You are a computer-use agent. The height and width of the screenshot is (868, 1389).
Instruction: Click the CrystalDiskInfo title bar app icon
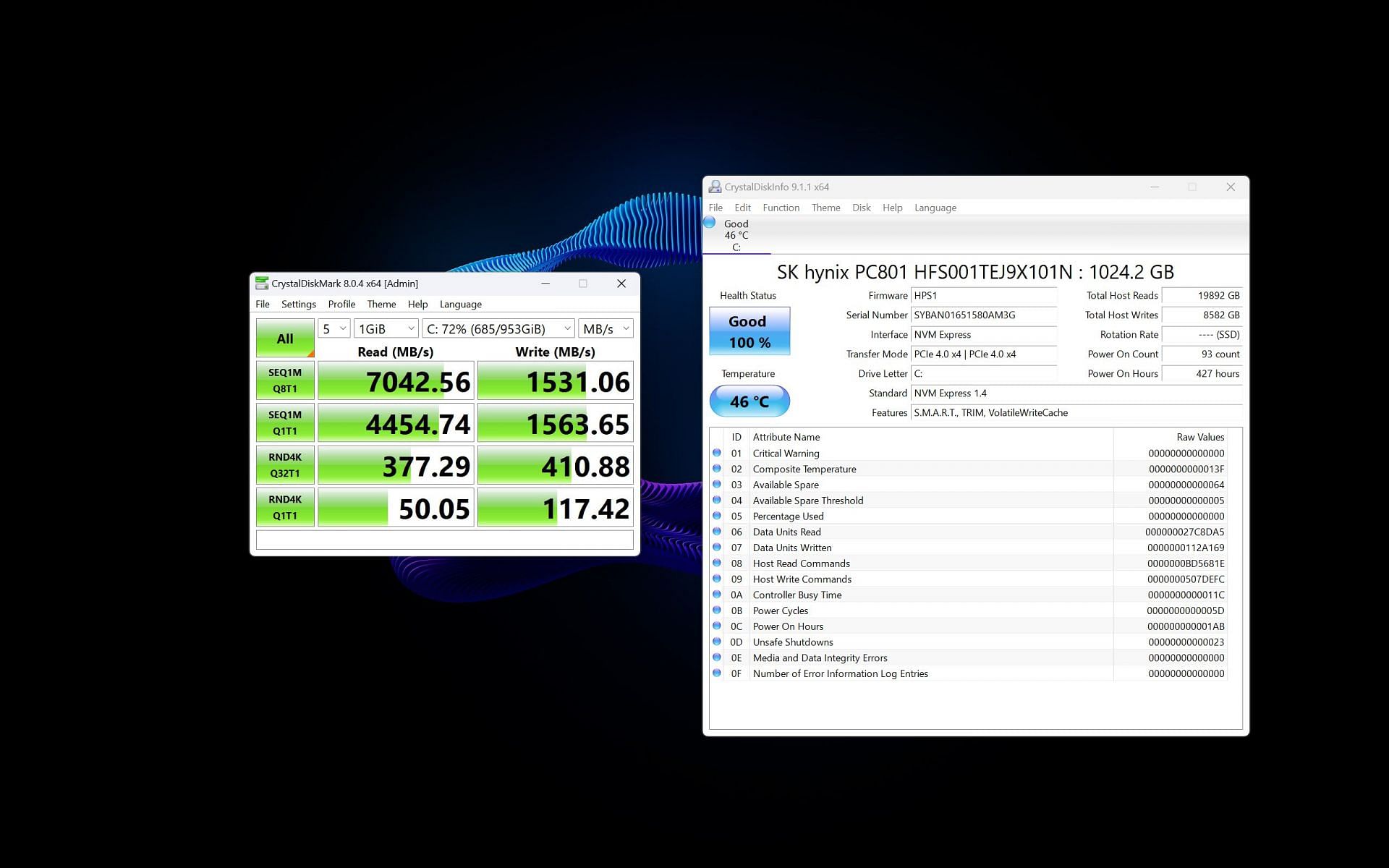pyautogui.click(x=715, y=187)
